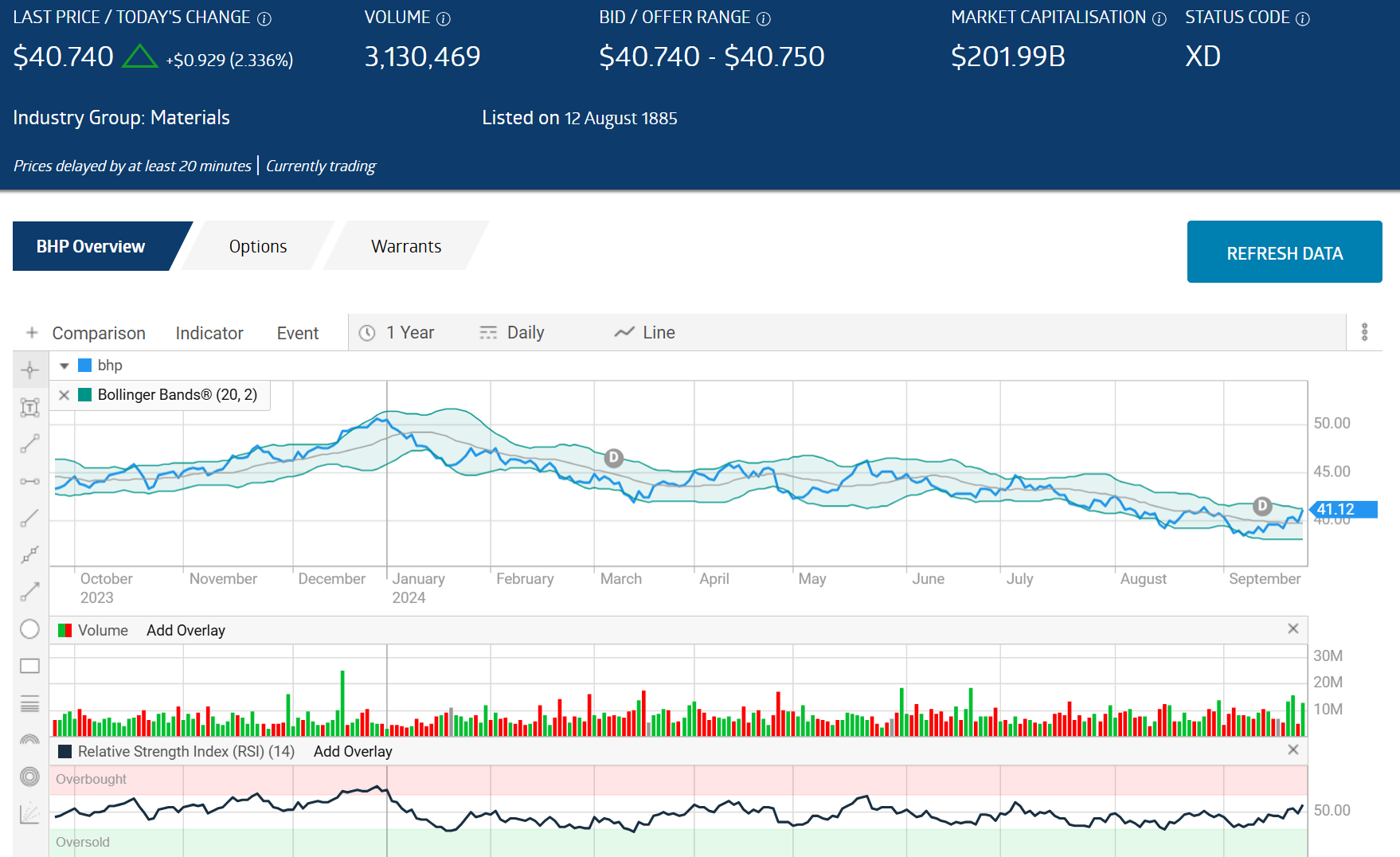Click the Volume panel title
The image size is (1400, 857).
(x=103, y=630)
